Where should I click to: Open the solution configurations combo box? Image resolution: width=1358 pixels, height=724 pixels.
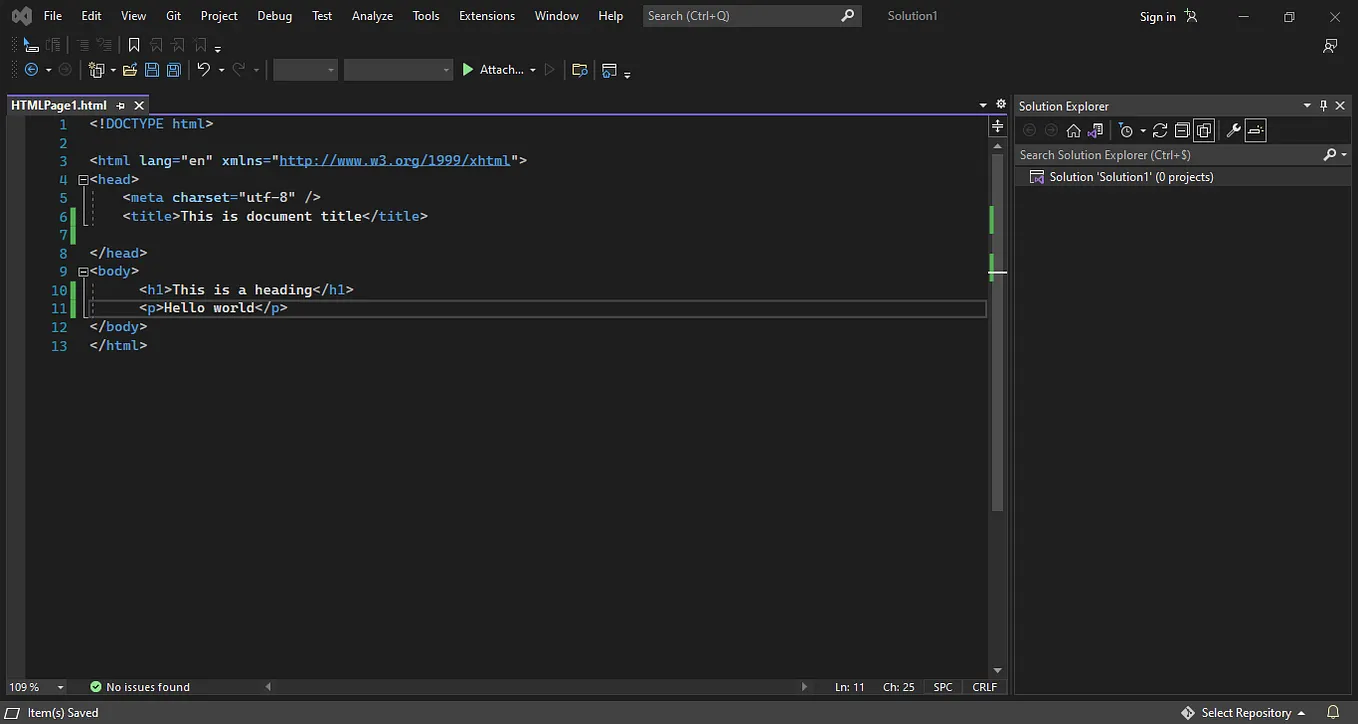tap(306, 70)
